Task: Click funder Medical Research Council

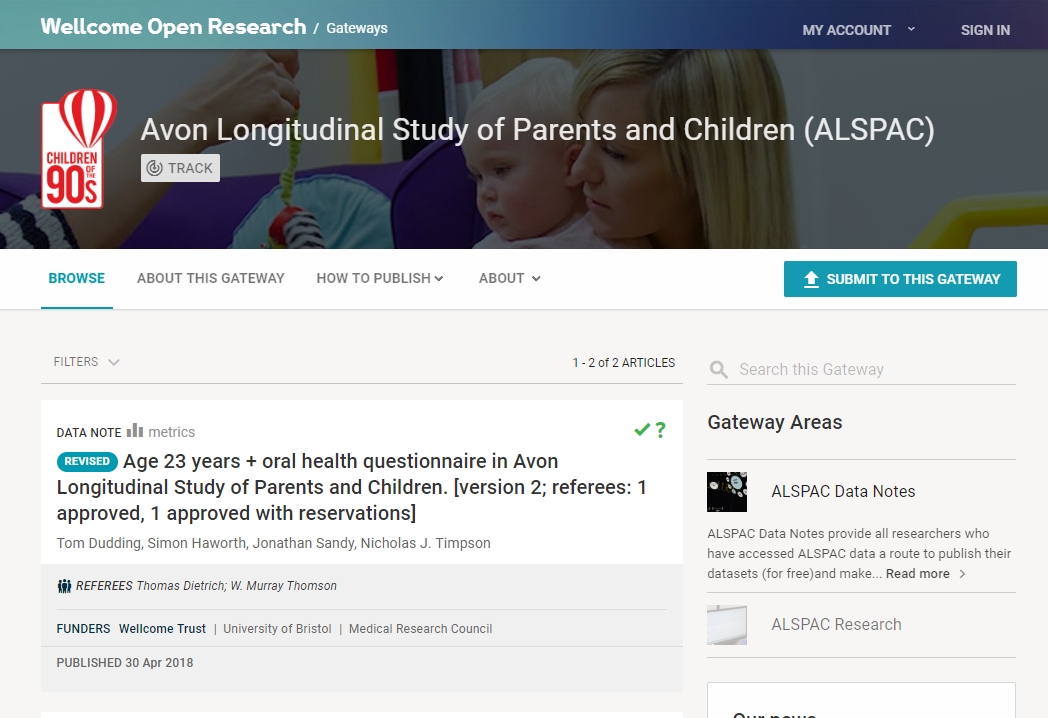Action: (x=420, y=628)
